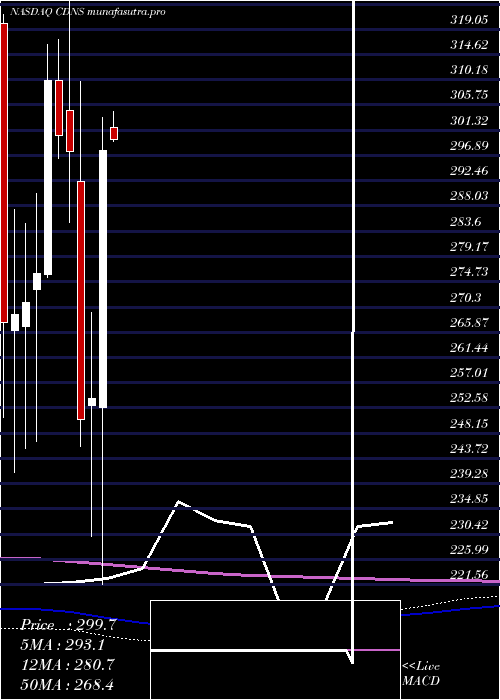The height and width of the screenshot is (700, 500).
Task: Click the 265.87 price axis label
Action: pos(469,322)
